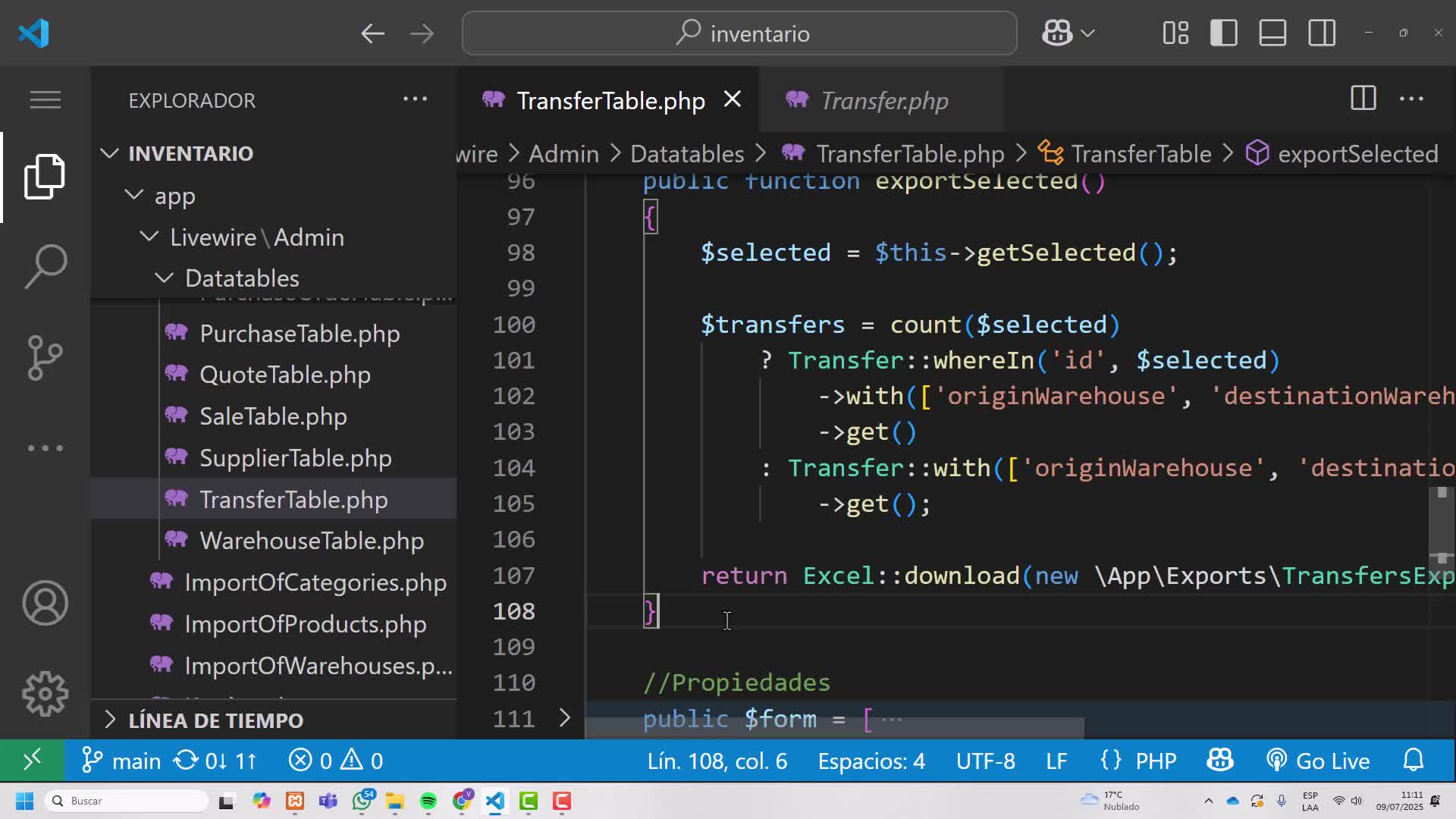Open Explorer views and more actions ellipsis
Screen dimensions: 1456x819
[415, 99]
